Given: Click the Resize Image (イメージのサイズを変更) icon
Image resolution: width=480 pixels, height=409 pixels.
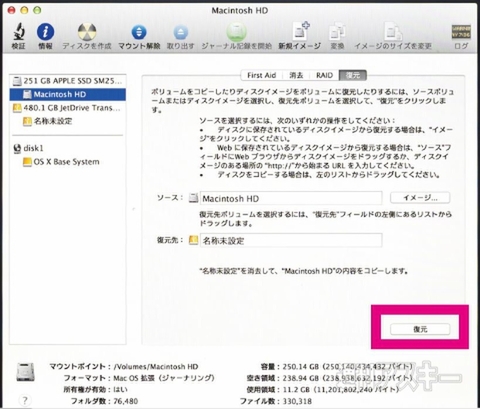Looking at the screenshot, I should pyautogui.click(x=393, y=32).
